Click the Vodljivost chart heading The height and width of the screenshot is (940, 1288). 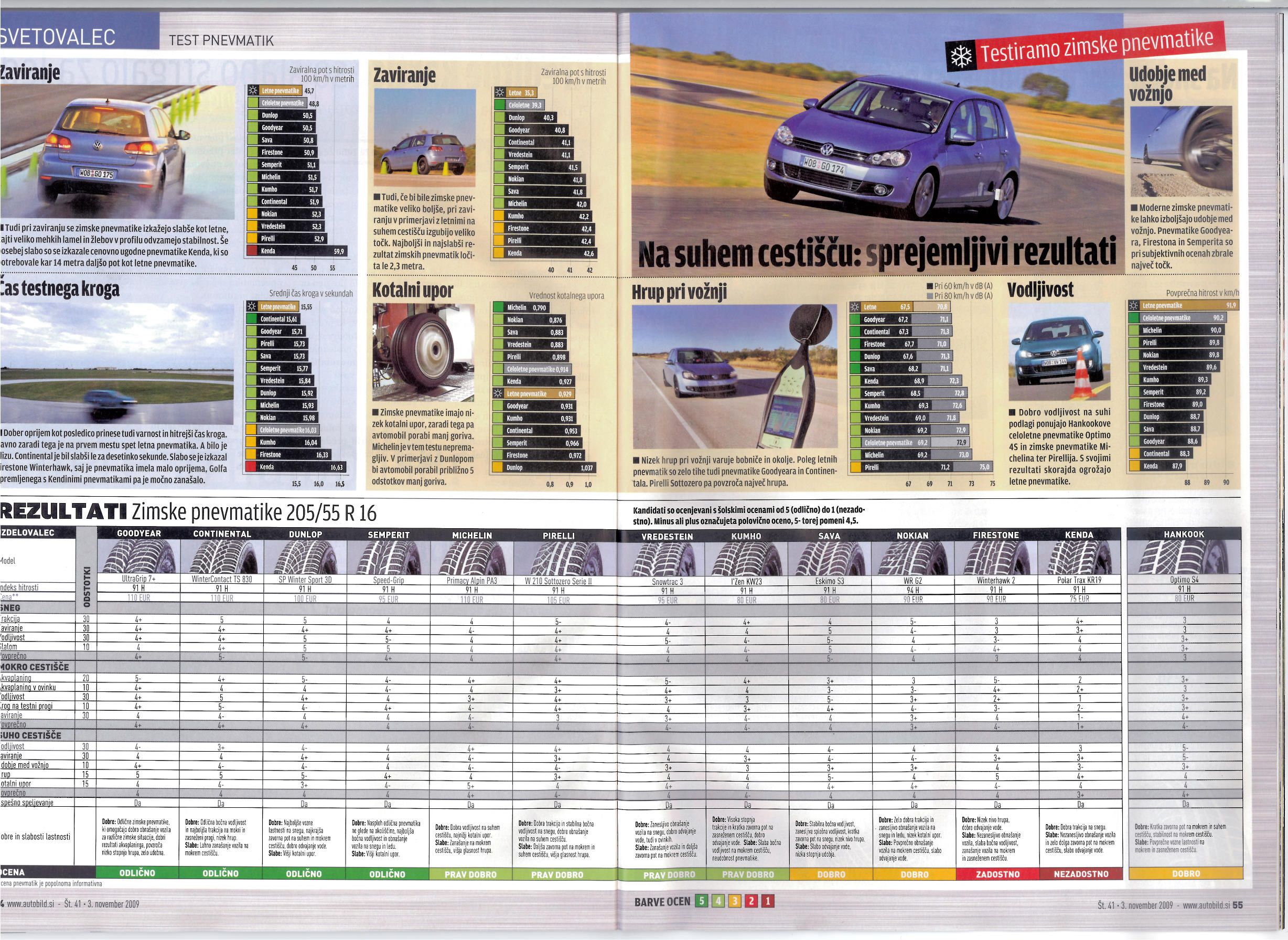(1040, 290)
